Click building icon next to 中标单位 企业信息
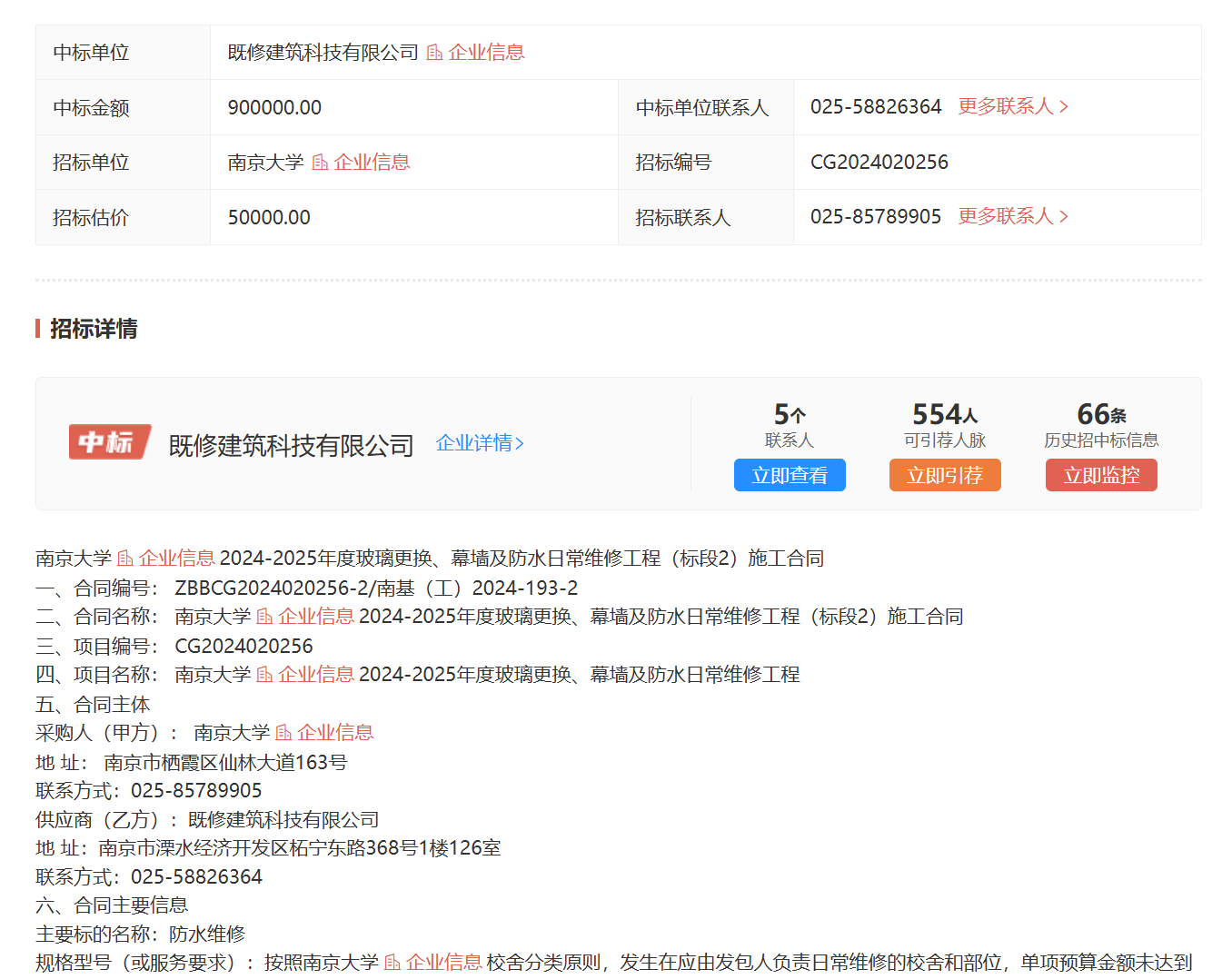Image resolution: width=1232 pixels, height=979 pixels. [435, 53]
